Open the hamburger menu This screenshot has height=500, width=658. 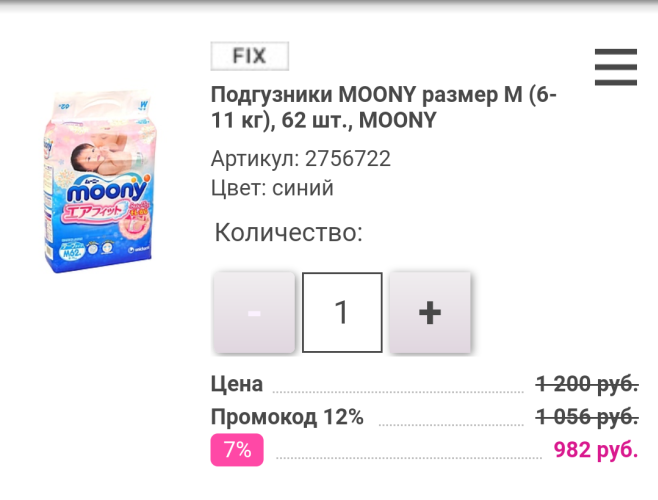pyautogui.click(x=615, y=67)
